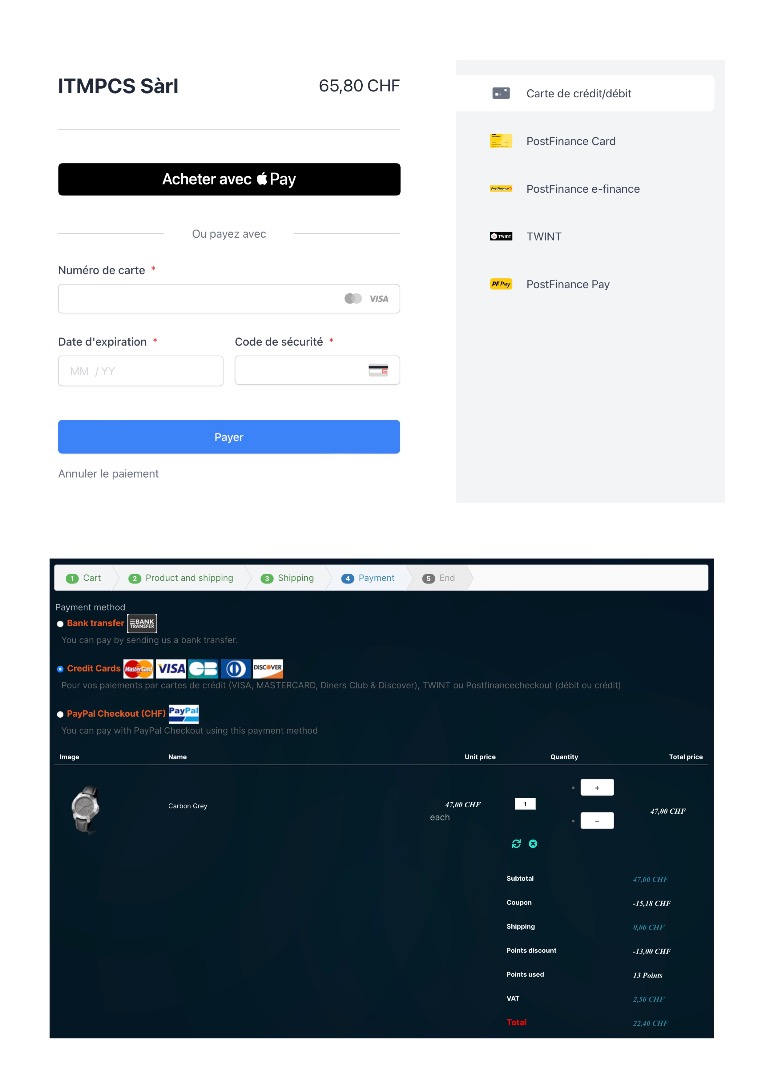The height and width of the screenshot is (1080, 763).
Task: Click the VISA card logo
Action: pyautogui.click(x=171, y=668)
